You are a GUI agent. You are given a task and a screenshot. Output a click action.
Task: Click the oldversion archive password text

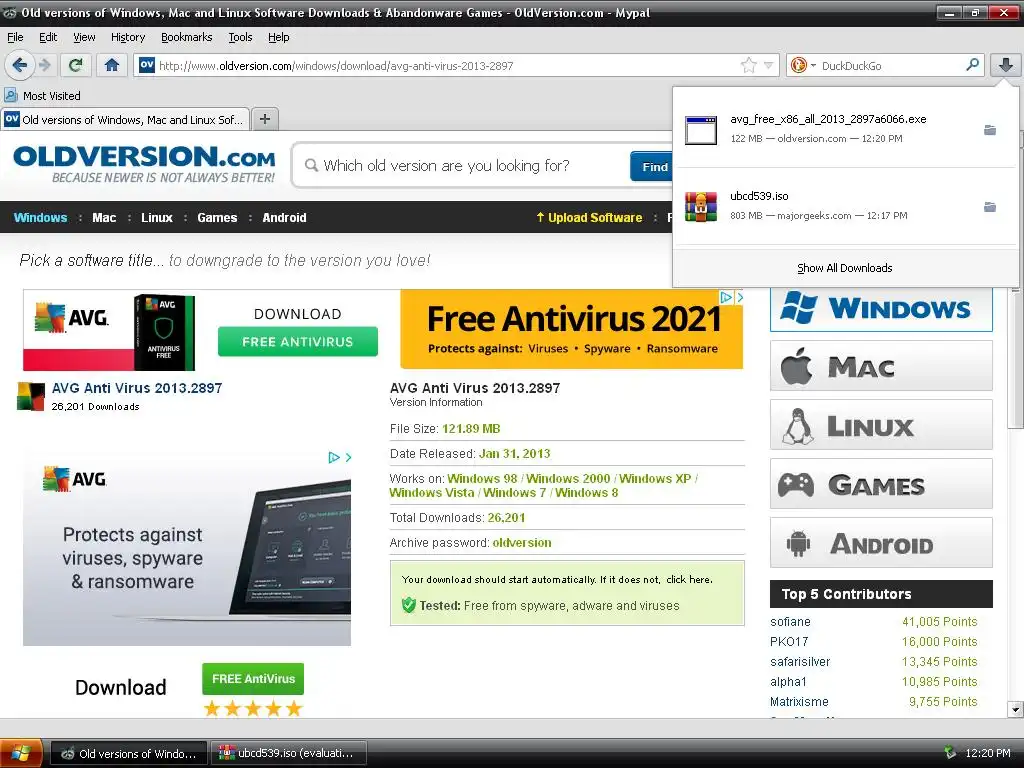pos(522,543)
